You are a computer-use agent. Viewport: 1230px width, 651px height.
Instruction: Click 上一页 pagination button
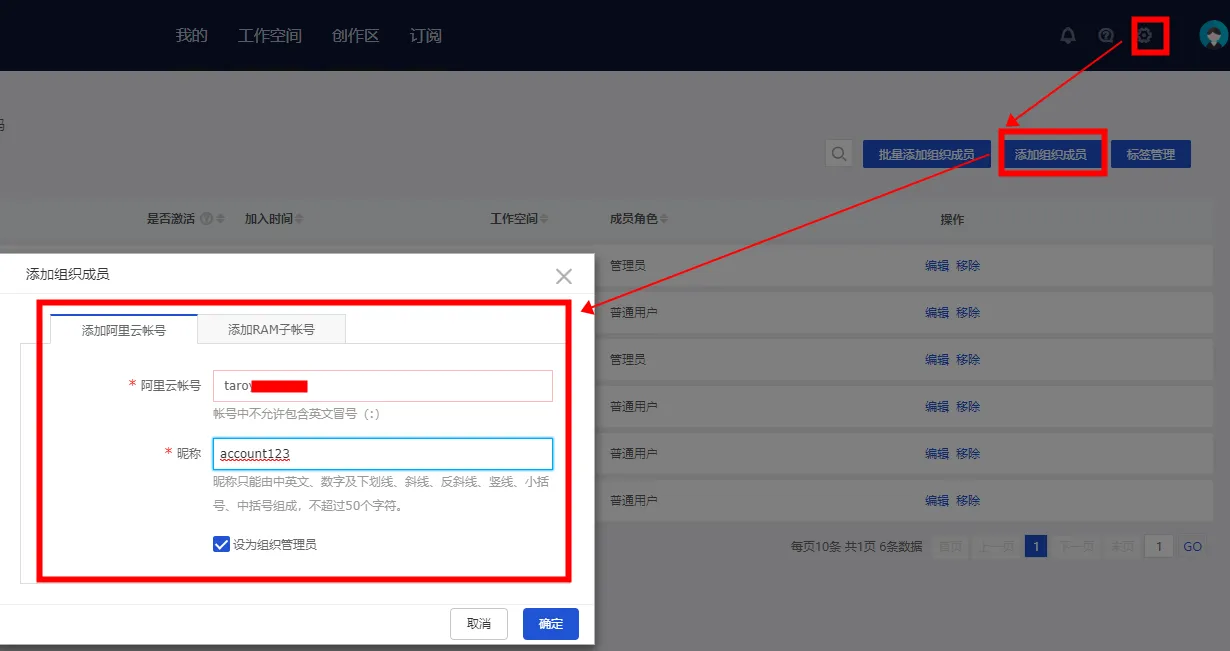[x=995, y=547]
